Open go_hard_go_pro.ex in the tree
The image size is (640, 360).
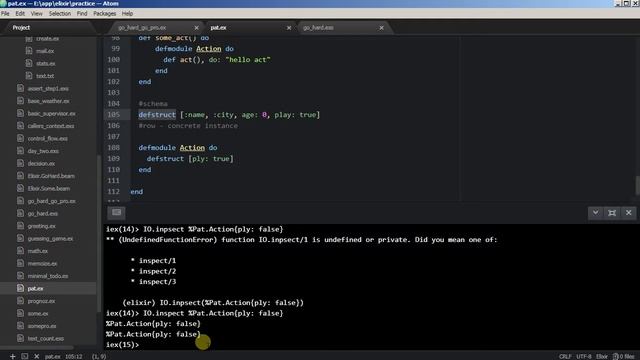tap(51, 201)
